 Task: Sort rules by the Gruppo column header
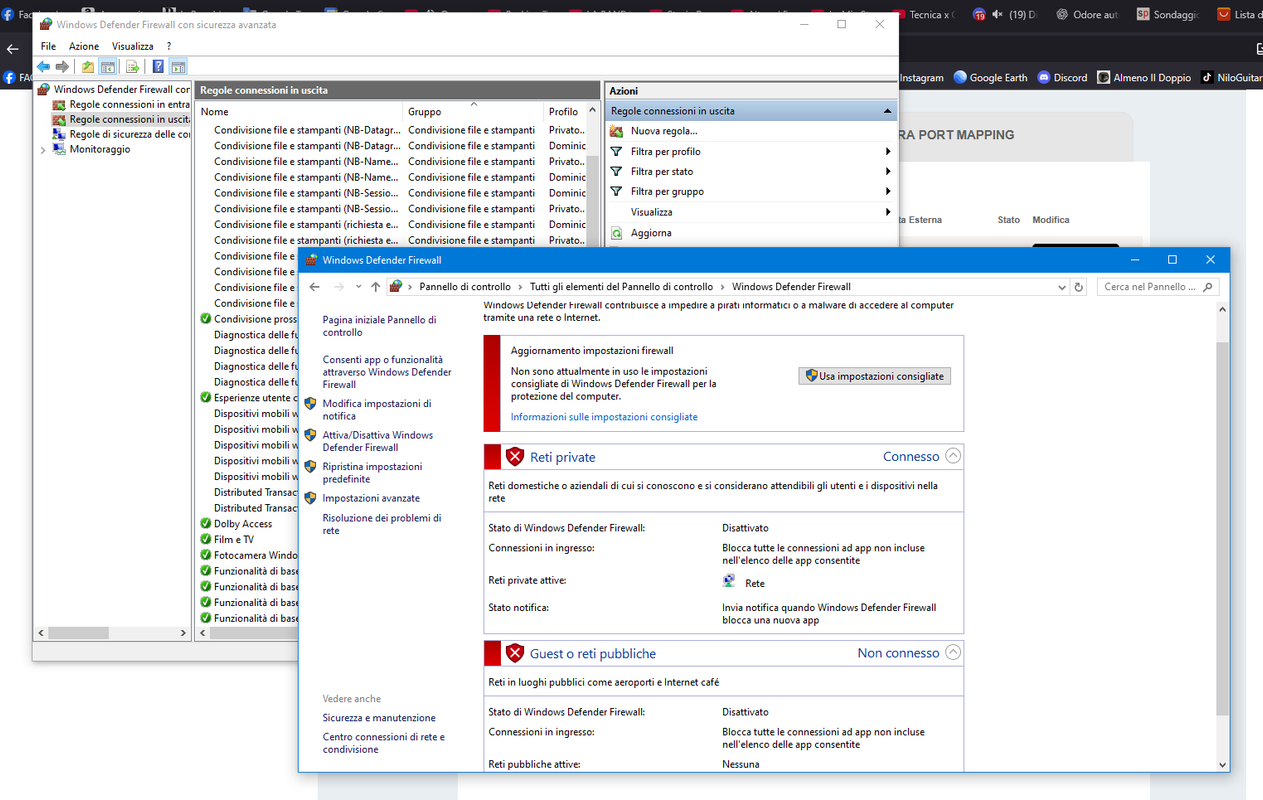(x=473, y=111)
